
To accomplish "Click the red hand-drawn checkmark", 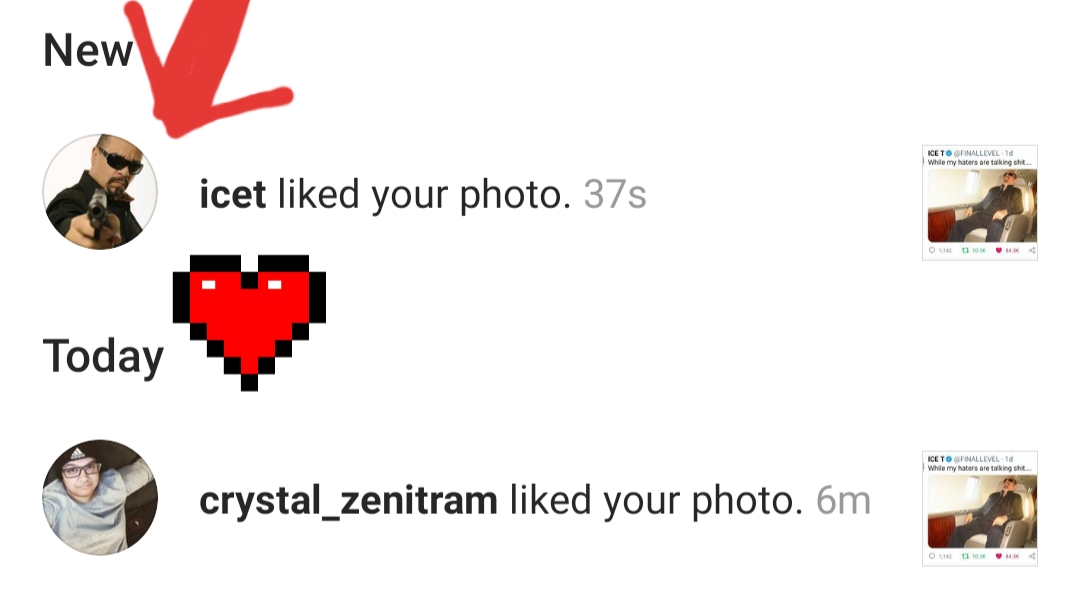I will [207, 65].
